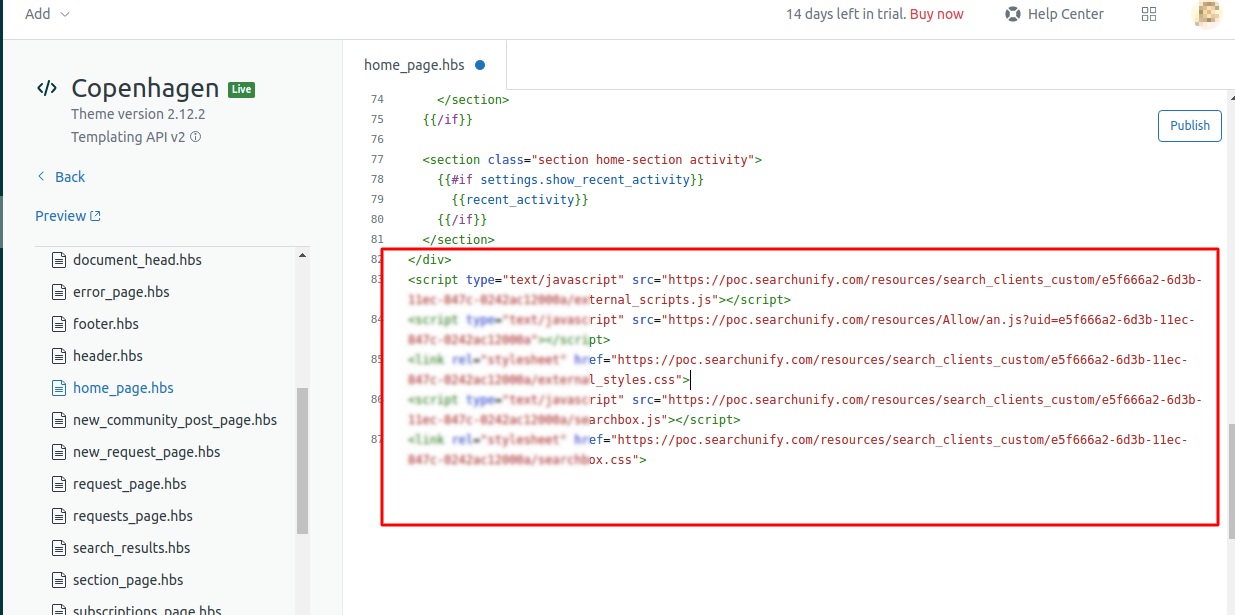Open new_community_post_page.hbs file

174,420
